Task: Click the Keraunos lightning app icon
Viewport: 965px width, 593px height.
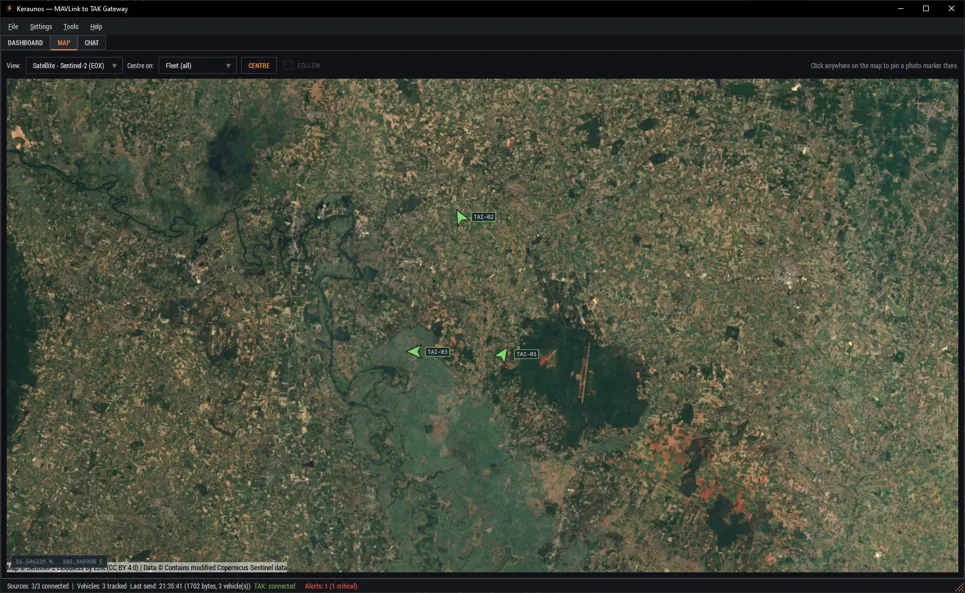Action: 9,9
